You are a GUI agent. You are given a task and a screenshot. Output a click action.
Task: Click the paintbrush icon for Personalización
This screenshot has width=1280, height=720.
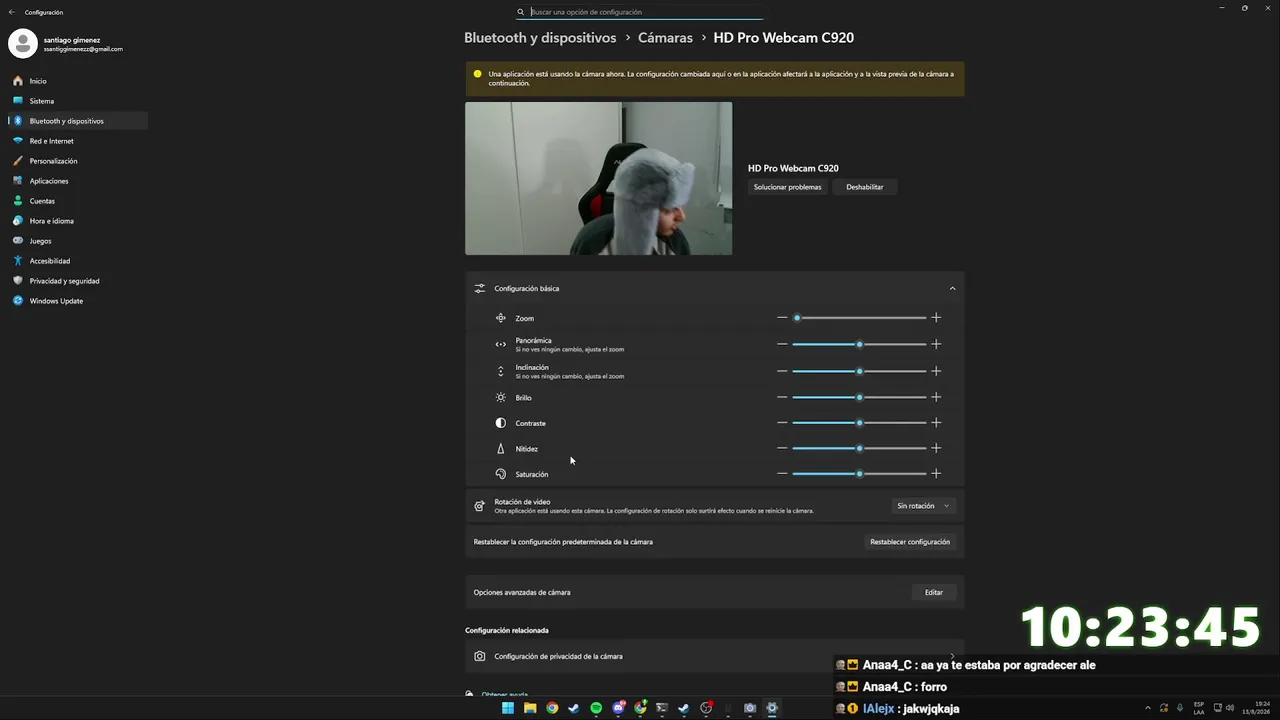coord(18,161)
